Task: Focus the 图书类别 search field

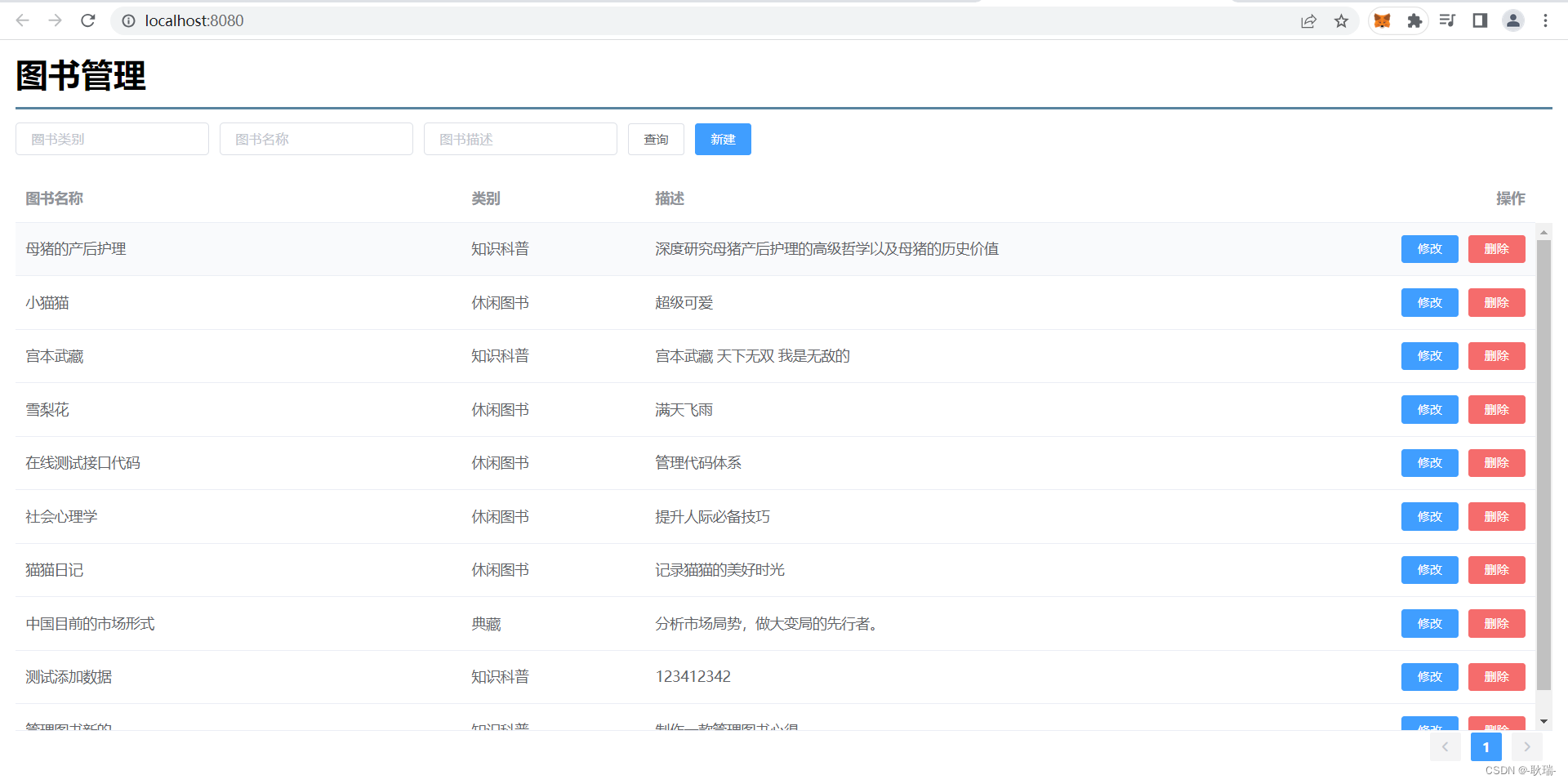Action: [x=112, y=139]
